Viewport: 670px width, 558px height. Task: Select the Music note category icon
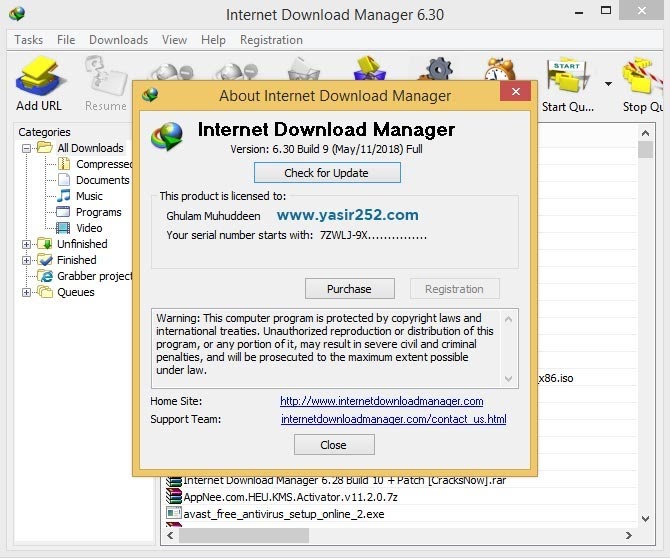(64, 196)
